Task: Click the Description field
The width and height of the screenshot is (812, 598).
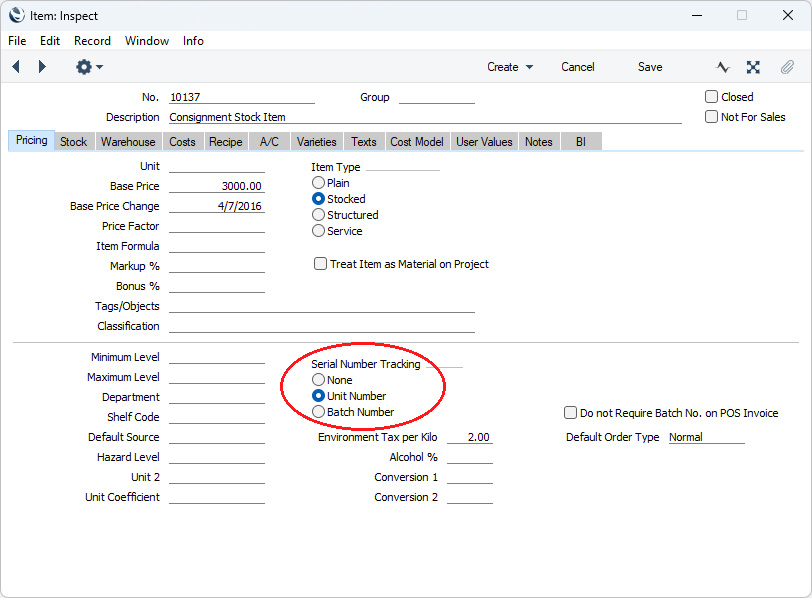Action: tap(425, 117)
